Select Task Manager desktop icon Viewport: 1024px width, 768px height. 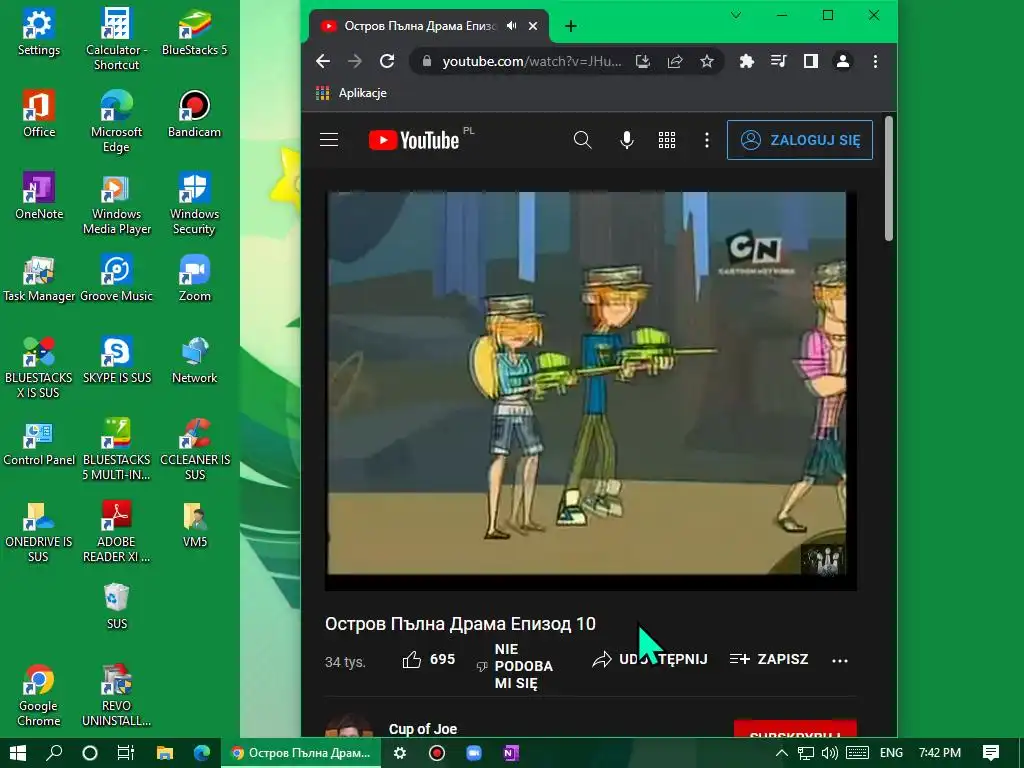39,278
